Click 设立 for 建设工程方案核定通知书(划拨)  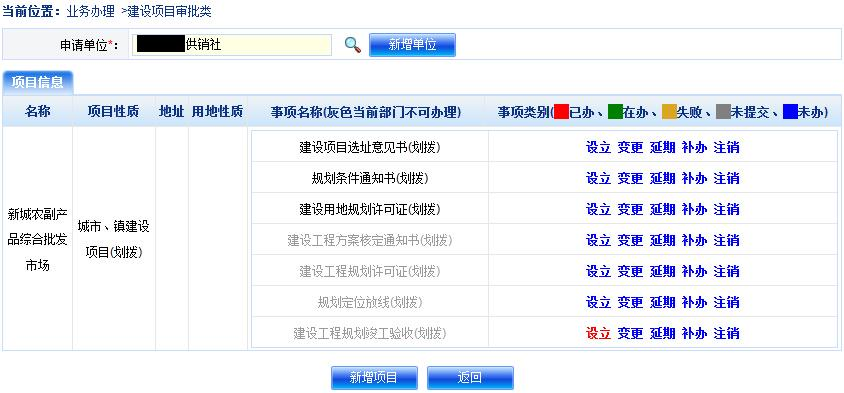598,240
